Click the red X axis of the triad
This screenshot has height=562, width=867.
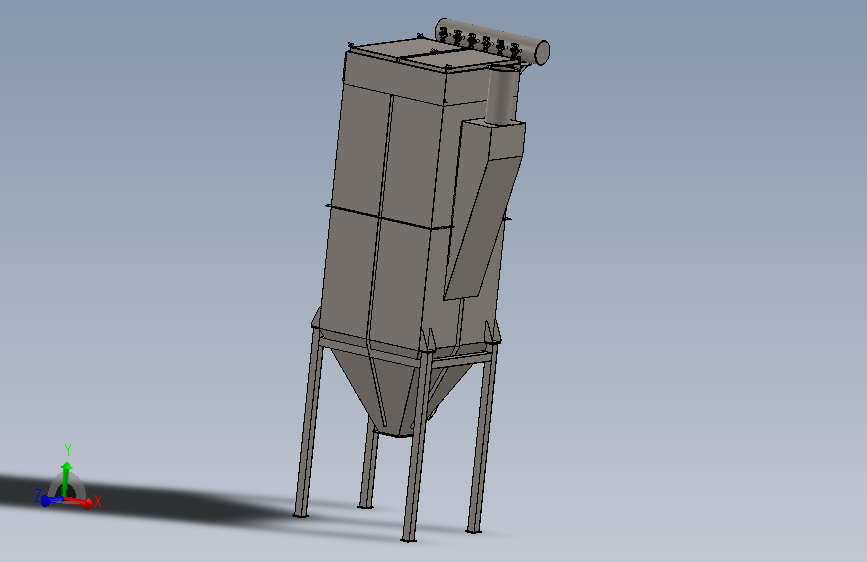coord(80,501)
